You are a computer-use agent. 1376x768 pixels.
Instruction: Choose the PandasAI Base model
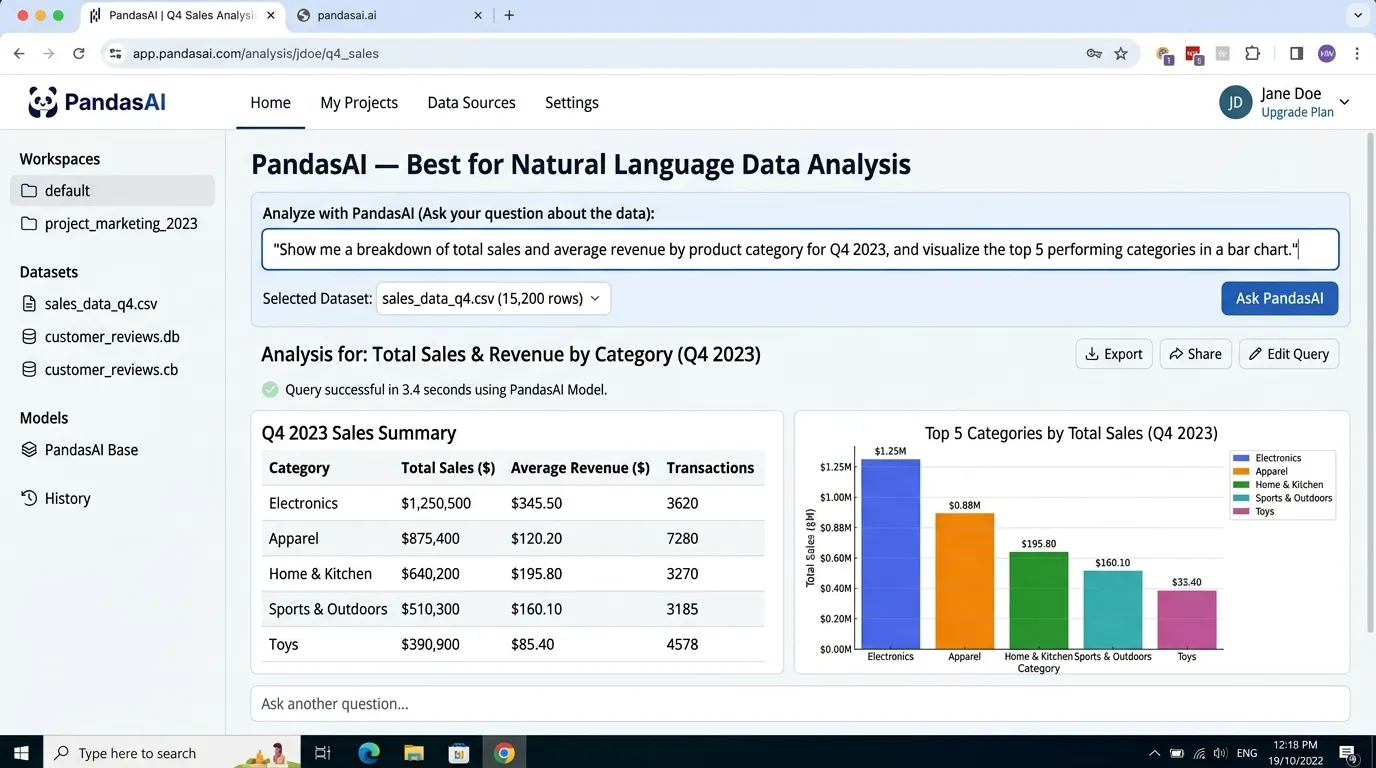click(x=80, y=450)
